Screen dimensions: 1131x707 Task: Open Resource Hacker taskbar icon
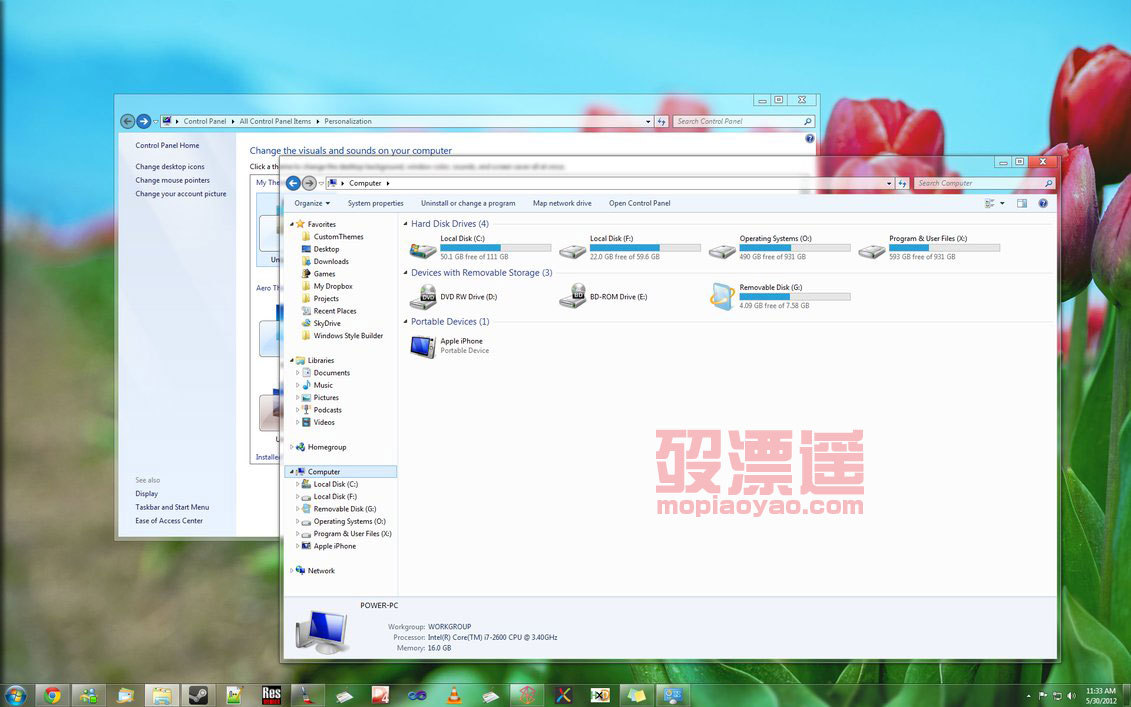(271, 695)
